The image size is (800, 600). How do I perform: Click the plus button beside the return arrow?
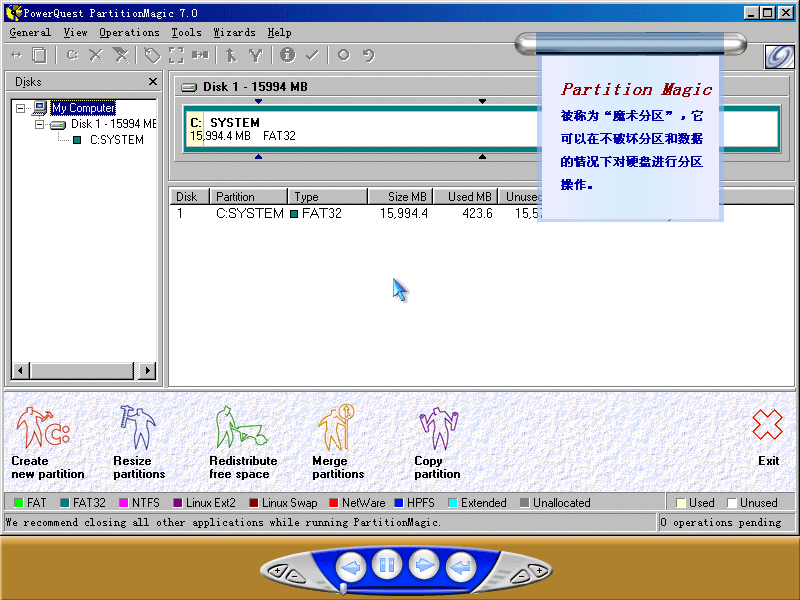(x=539, y=570)
